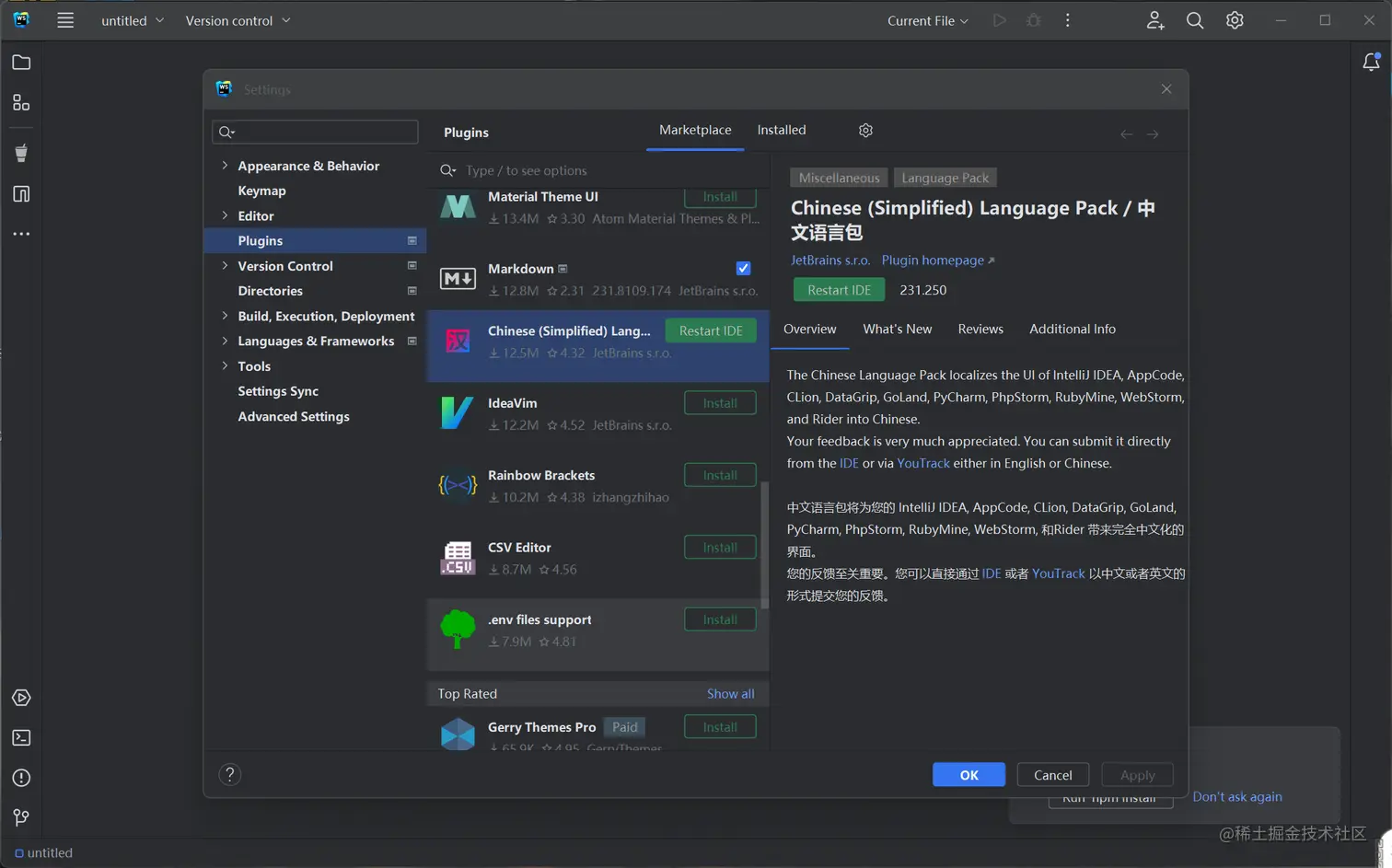Open the Version control dropdown
Image resolution: width=1392 pixels, height=868 pixels.
coord(238,20)
